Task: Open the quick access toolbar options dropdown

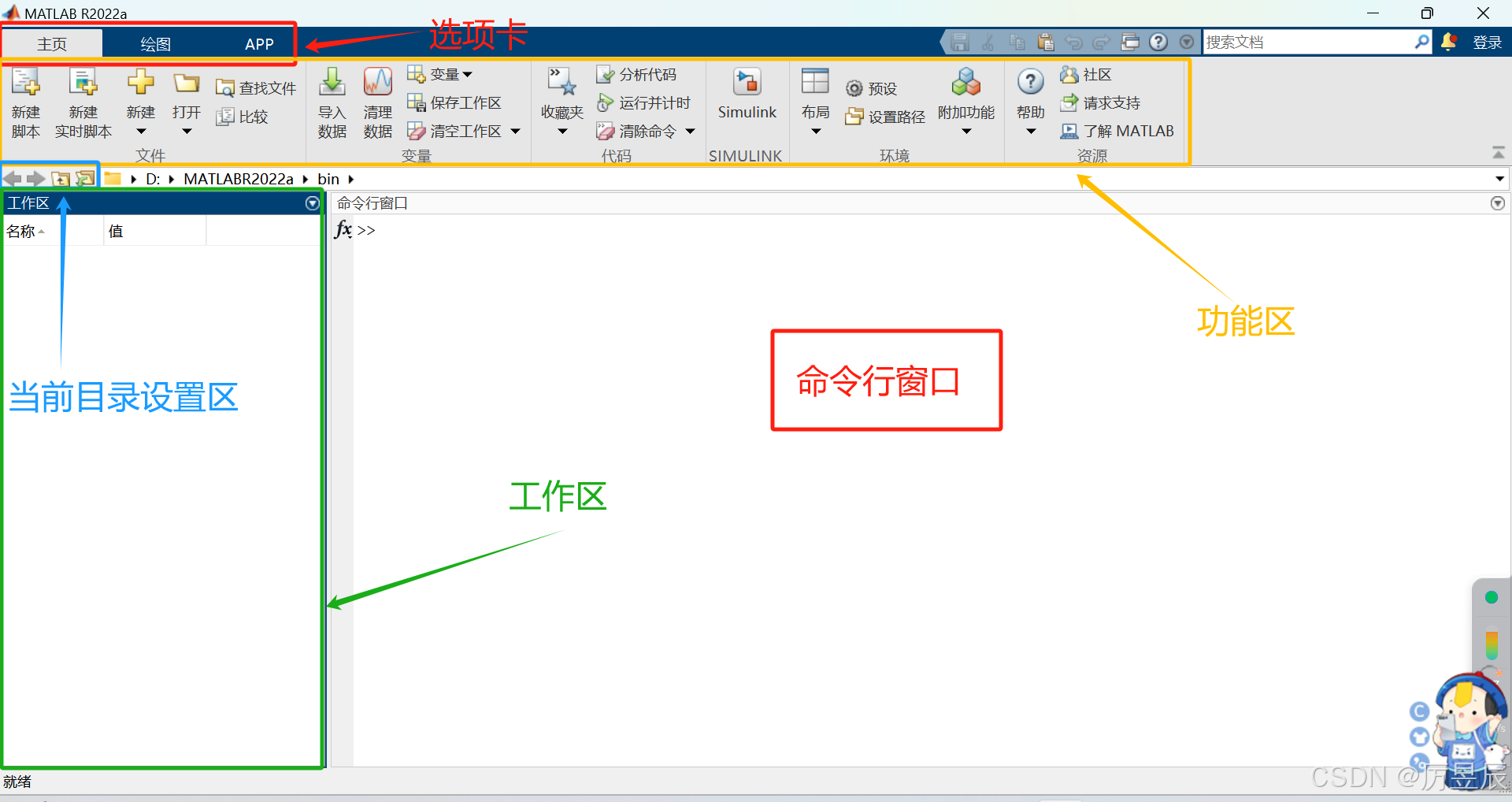Action: (x=1187, y=42)
